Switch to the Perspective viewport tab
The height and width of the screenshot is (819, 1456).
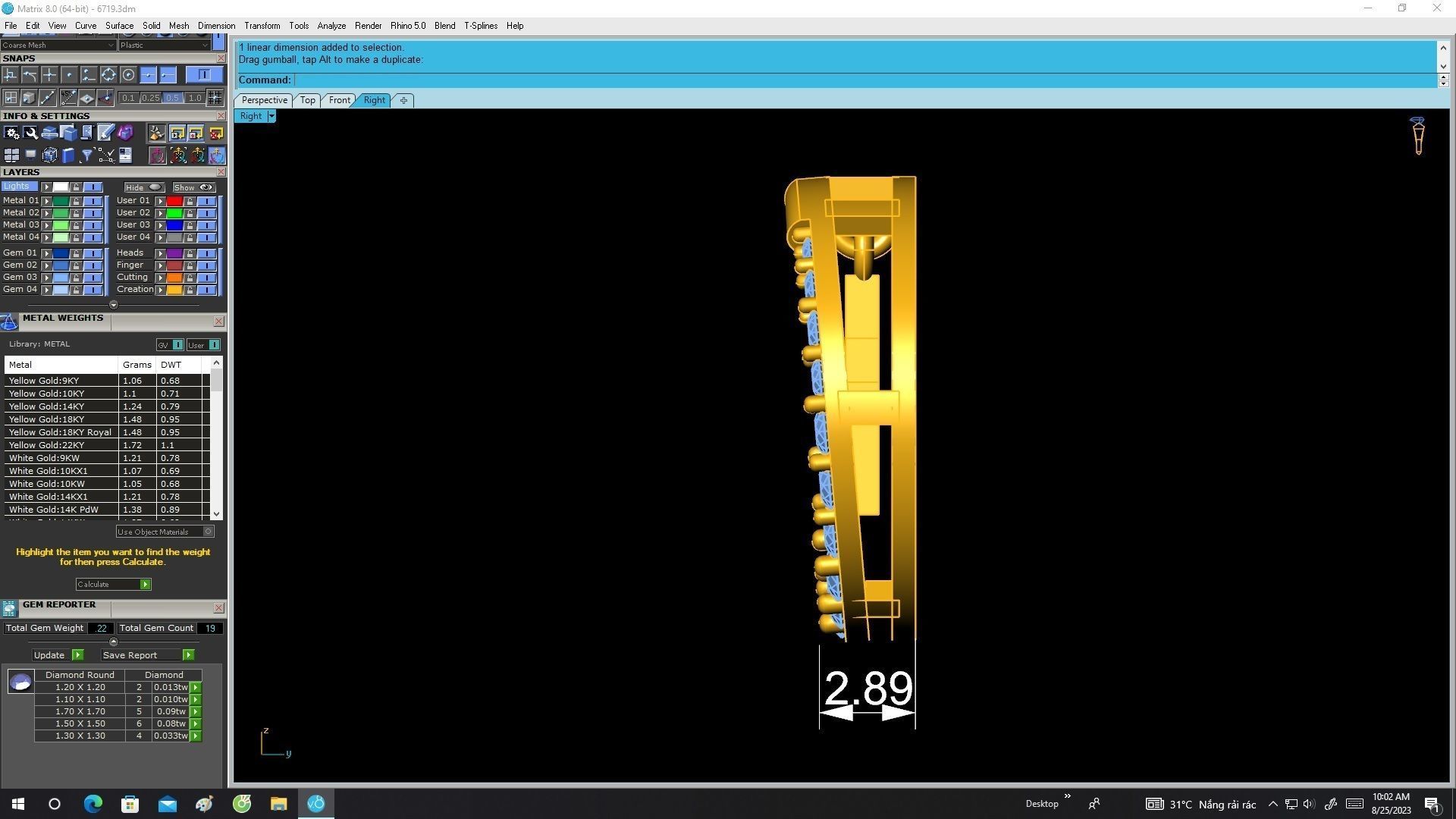(x=264, y=100)
